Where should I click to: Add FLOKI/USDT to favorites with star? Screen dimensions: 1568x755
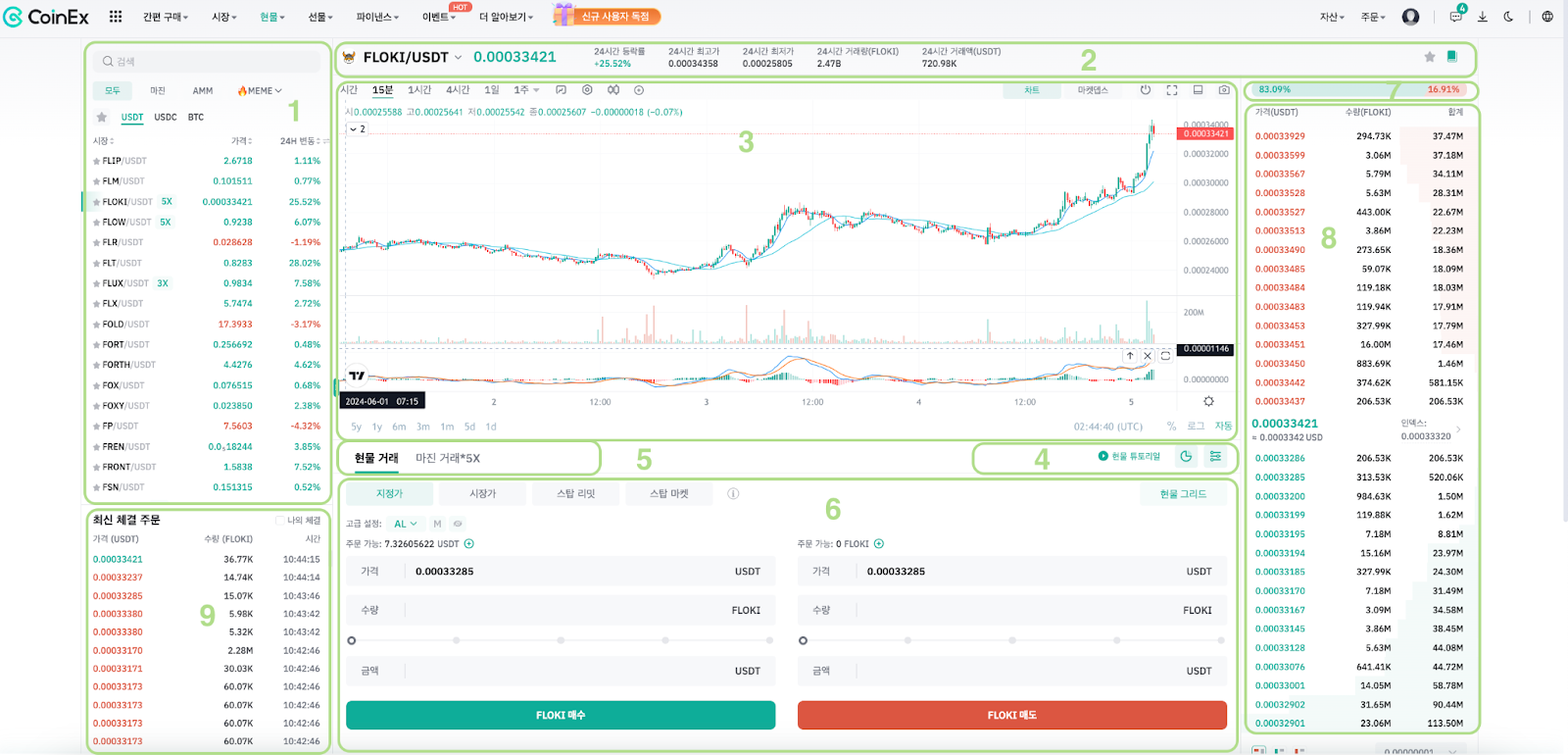1430,57
